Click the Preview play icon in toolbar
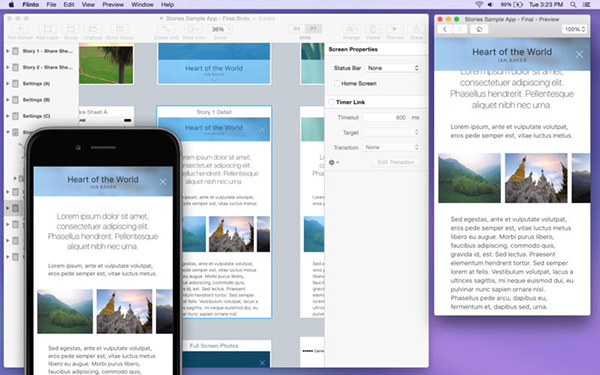Screen dimensions: 600x375 pyautogui.click(x=395, y=29)
